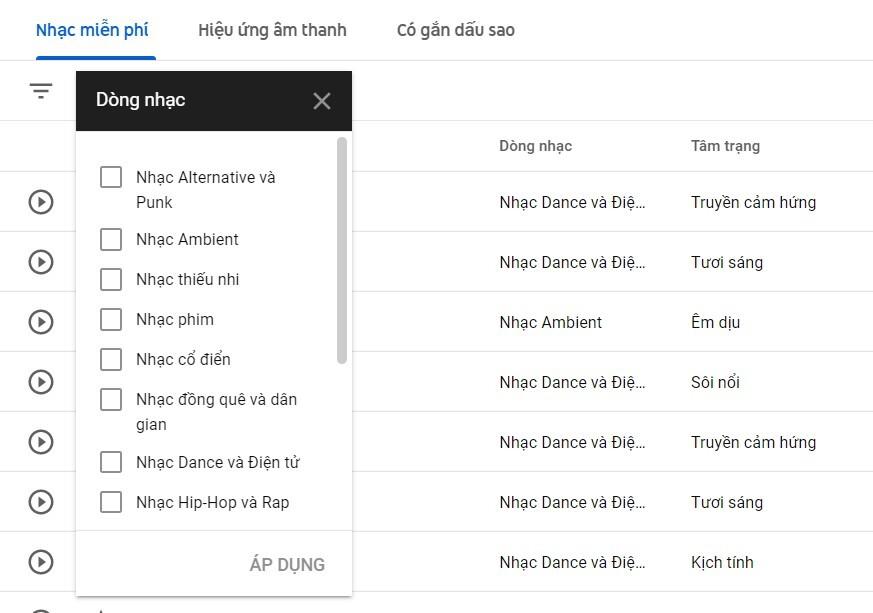Check the Nhạc Alternative và Punk genre
The height and width of the screenshot is (613, 873).
(111, 177)
